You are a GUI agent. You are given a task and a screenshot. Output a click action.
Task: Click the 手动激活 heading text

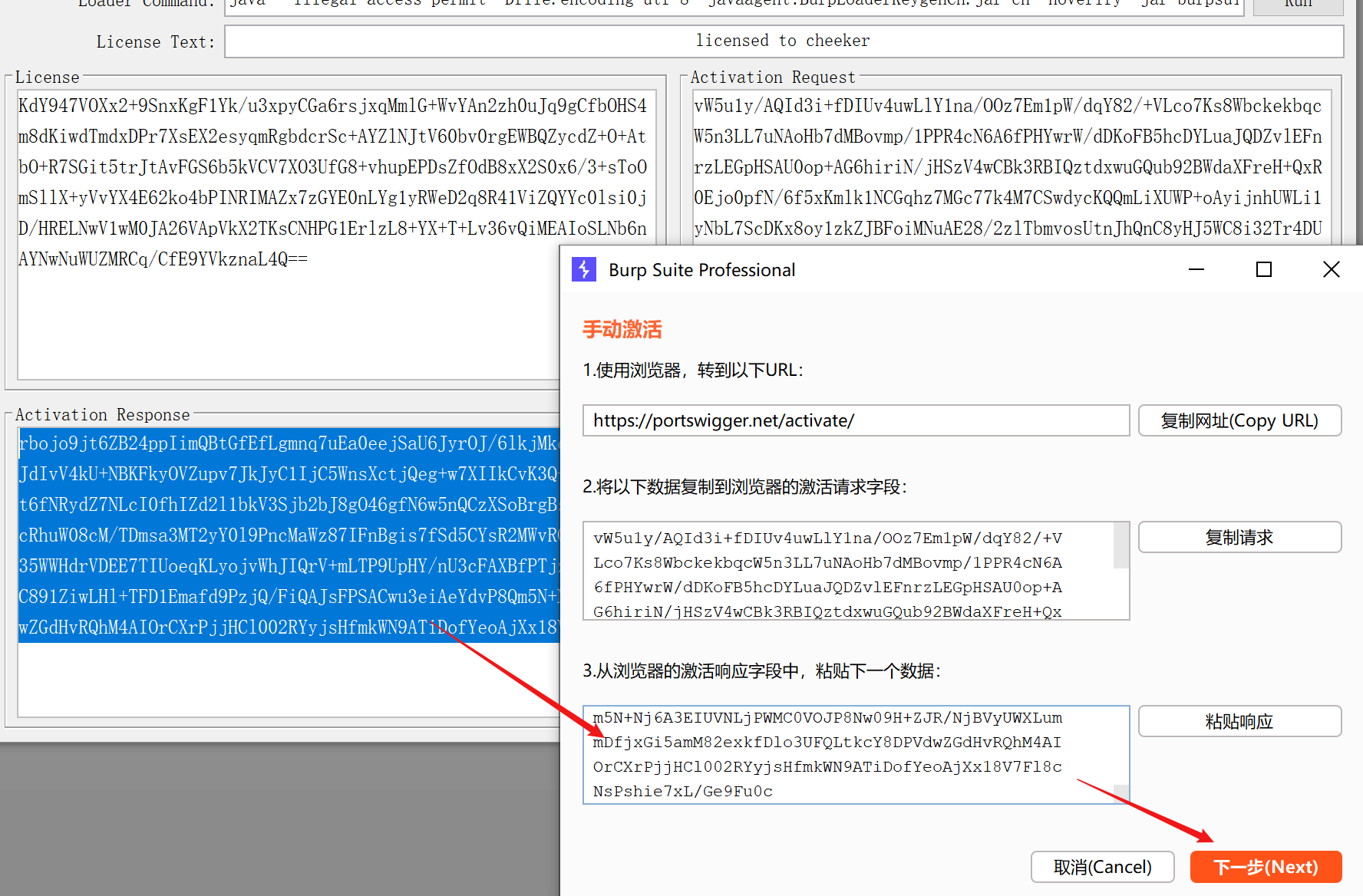pyautogui.click(x=622, y=330)
